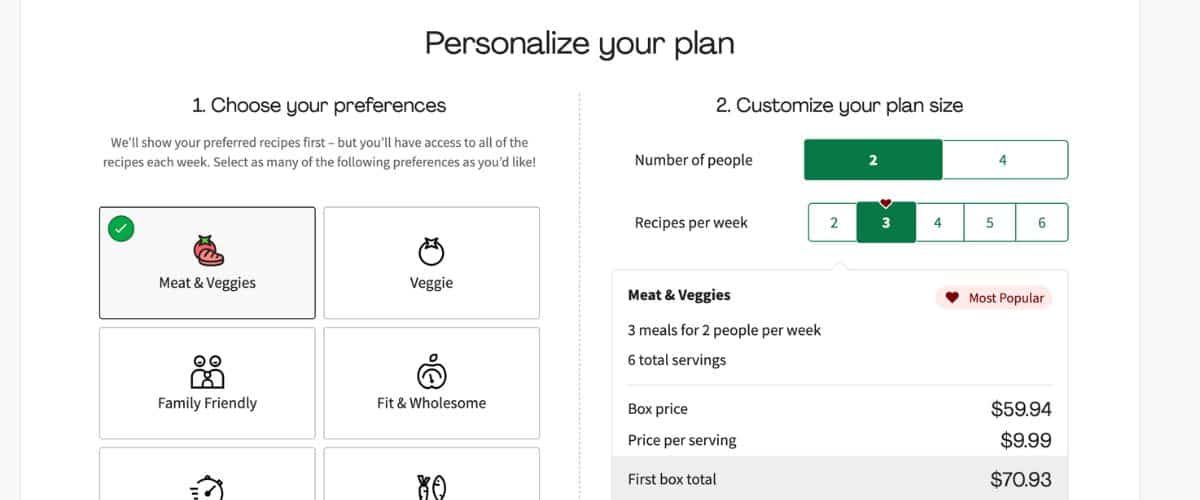1200x500 pixels.
Task: Select the Family Friendly preference card
Action: tap(207, 383)
